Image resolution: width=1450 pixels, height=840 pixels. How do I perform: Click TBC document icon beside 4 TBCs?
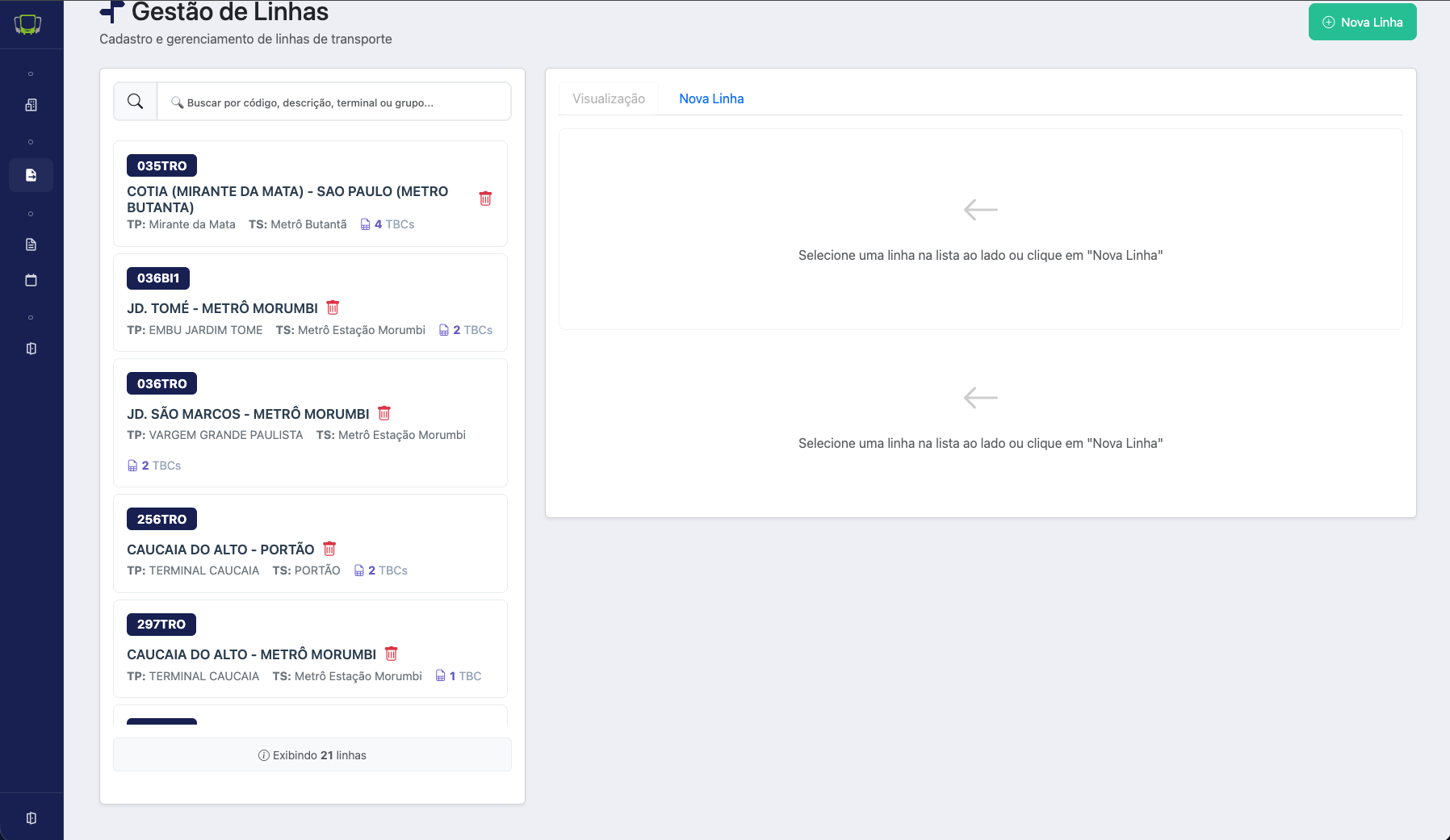[366, 224]
